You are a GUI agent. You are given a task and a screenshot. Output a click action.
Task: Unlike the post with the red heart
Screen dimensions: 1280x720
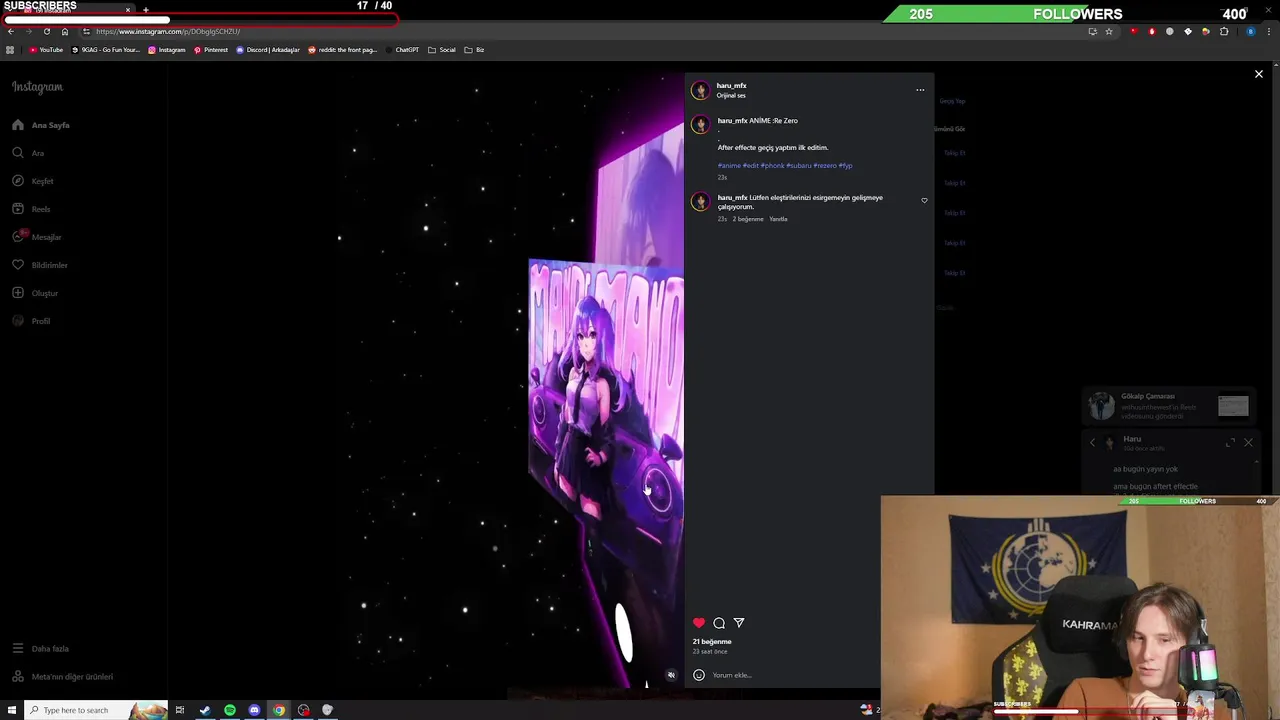point(699,623)
